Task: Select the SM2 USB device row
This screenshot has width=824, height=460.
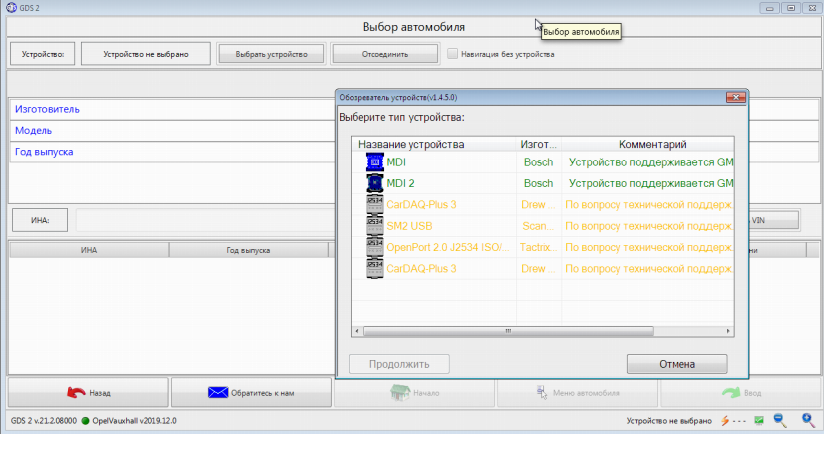Action: [x=543, y=226]
